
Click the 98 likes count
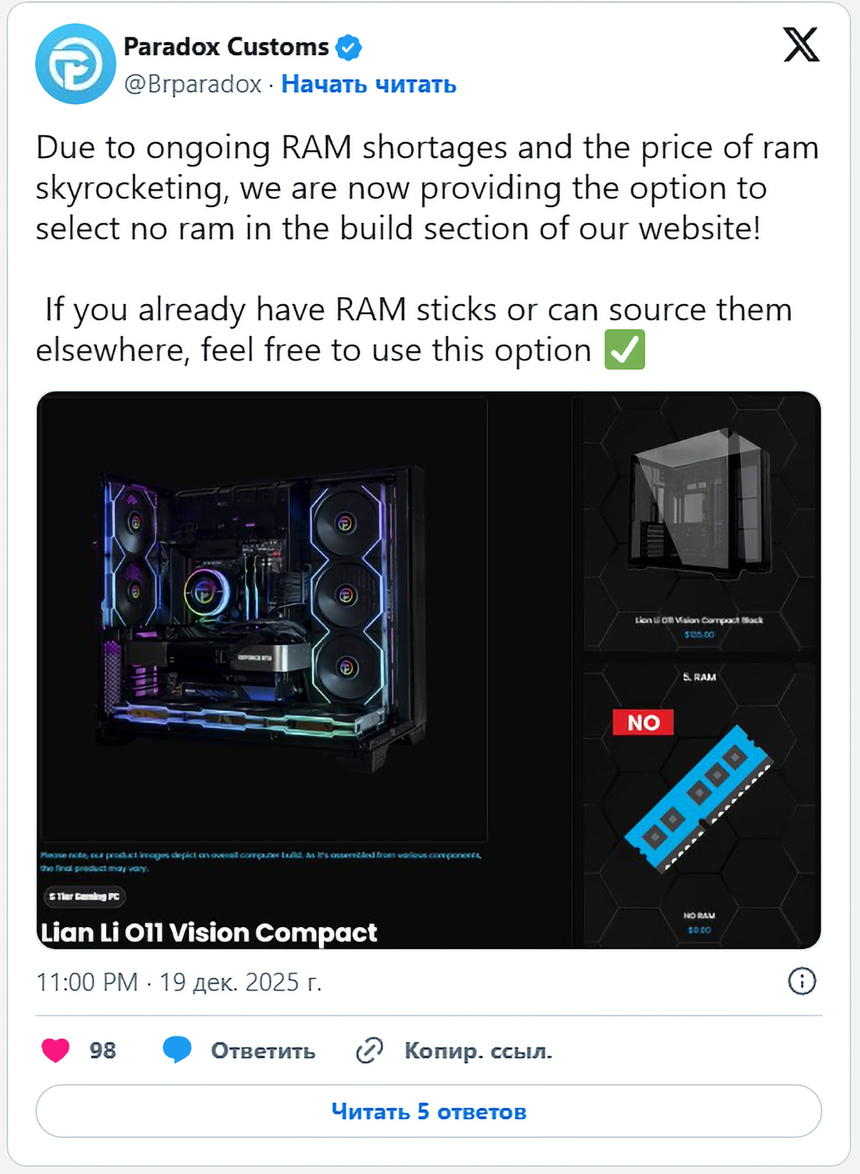(103, 1050)
